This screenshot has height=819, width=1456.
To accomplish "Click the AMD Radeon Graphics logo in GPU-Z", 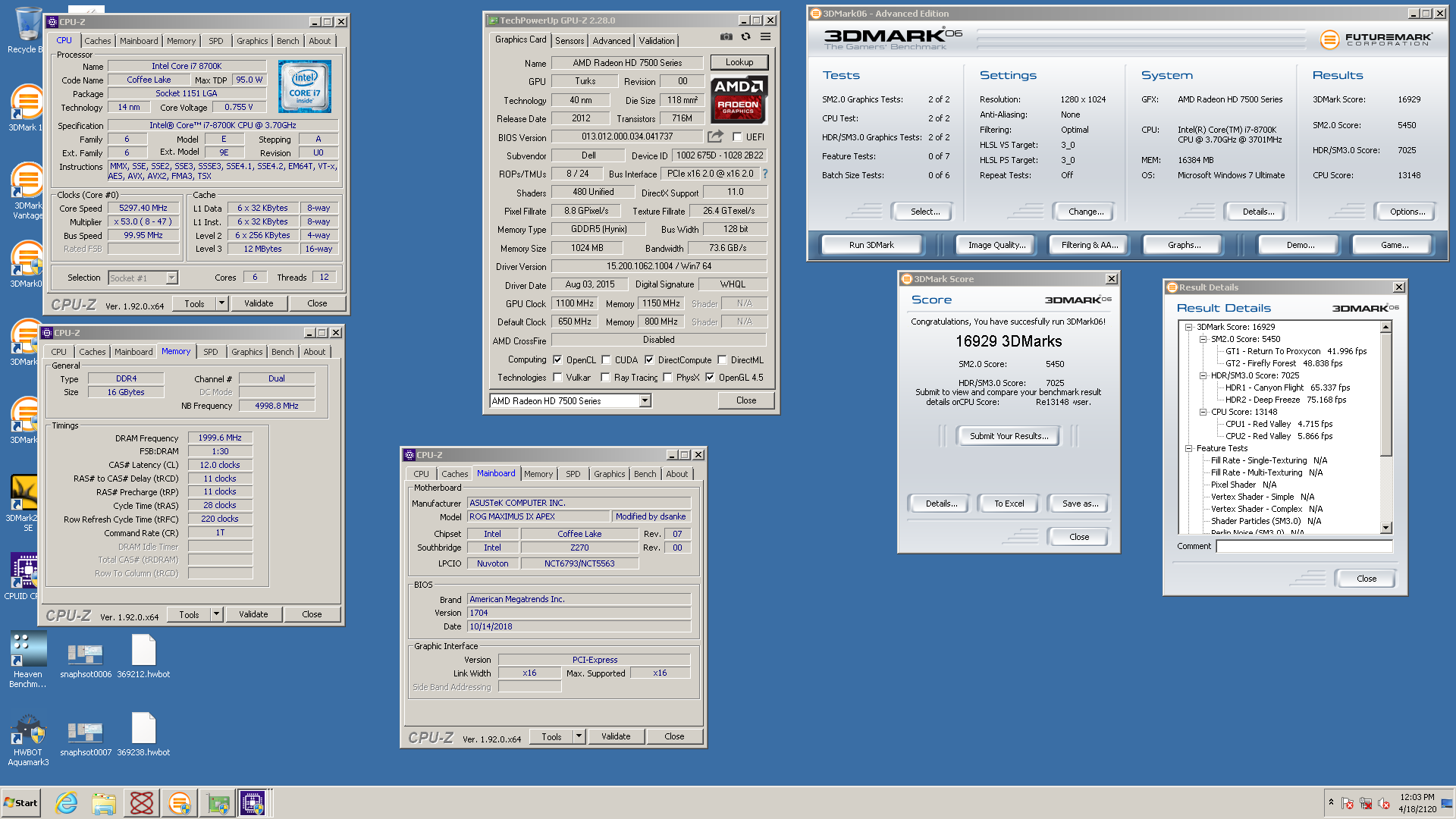I will pyautogui.click(x=739, y=99).
